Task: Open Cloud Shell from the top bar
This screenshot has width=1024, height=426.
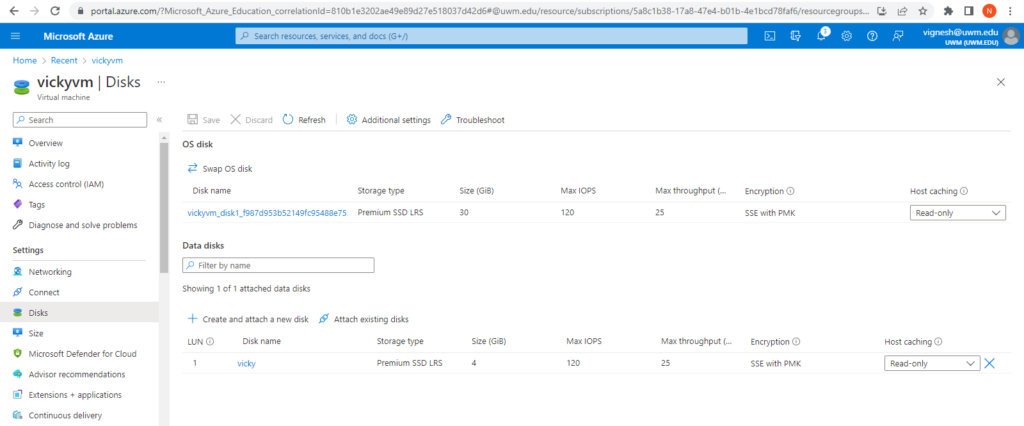Action: [x=770, y=37]
